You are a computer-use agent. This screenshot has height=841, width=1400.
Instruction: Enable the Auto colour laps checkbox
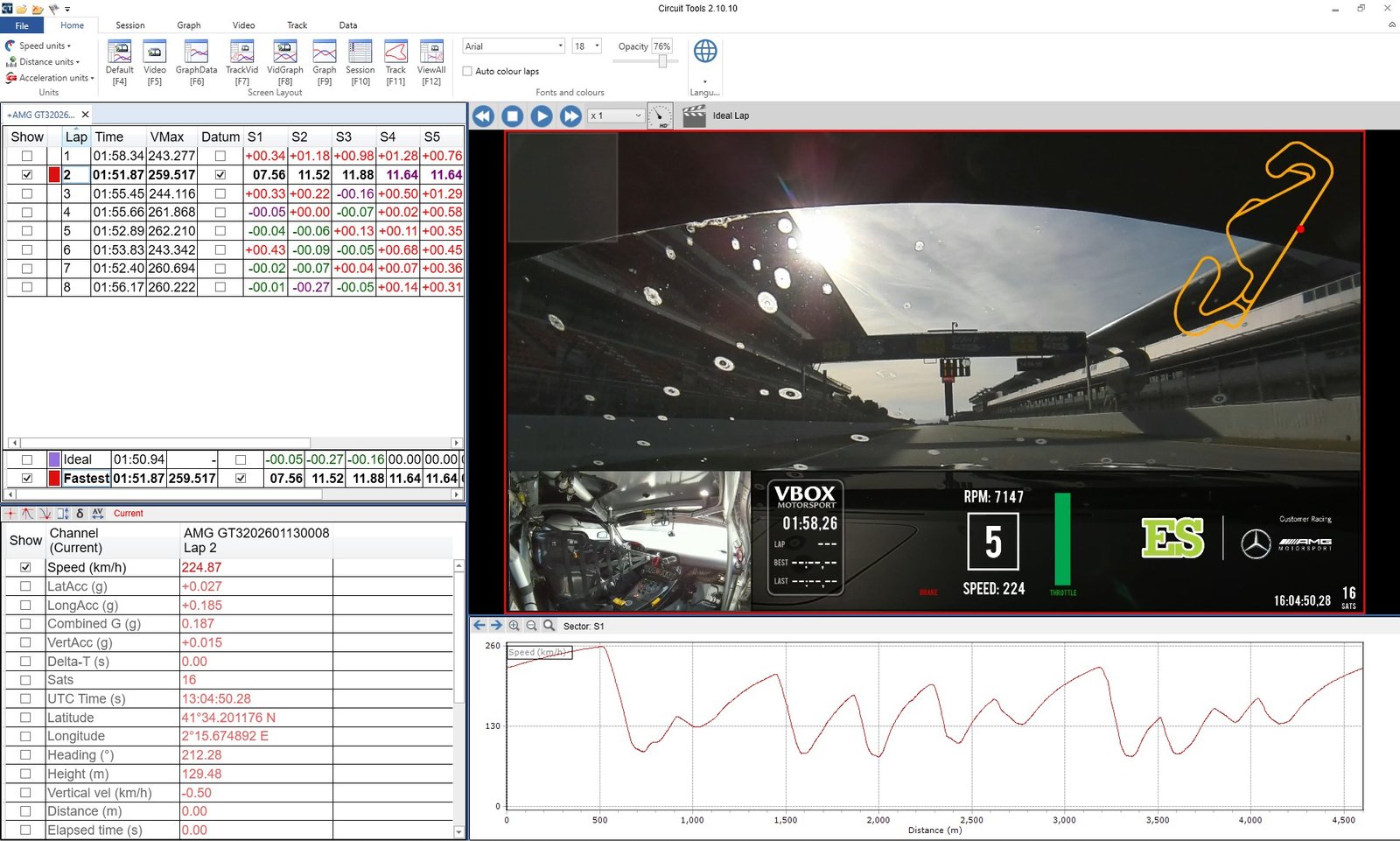click(x=467, y=72)
